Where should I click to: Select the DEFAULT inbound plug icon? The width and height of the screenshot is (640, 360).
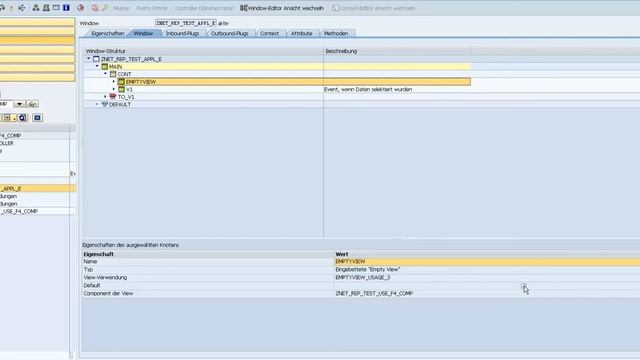point(104,104)
